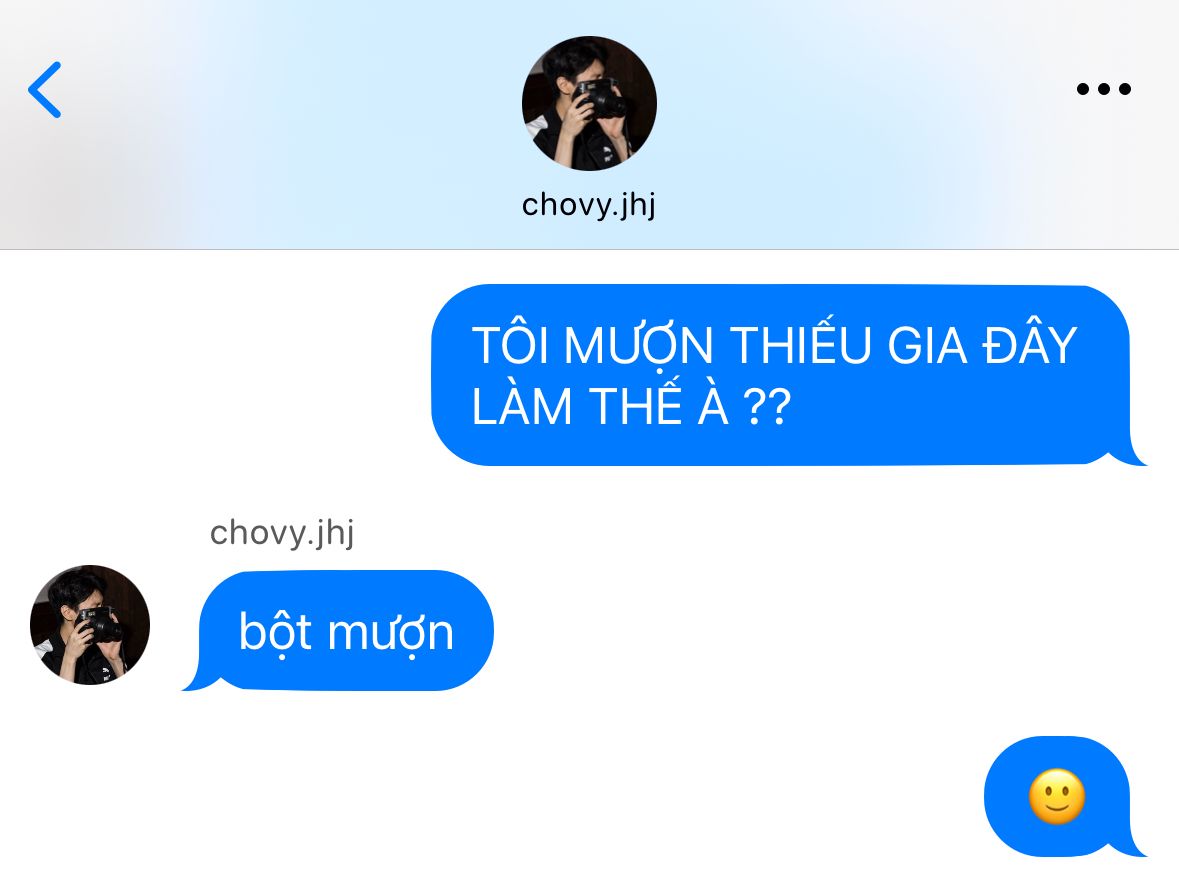Tap the small avatar beside 'bột mượn'
This screenshot has width=1179, height=883.
pyautogui.click(x=90, y=624)
